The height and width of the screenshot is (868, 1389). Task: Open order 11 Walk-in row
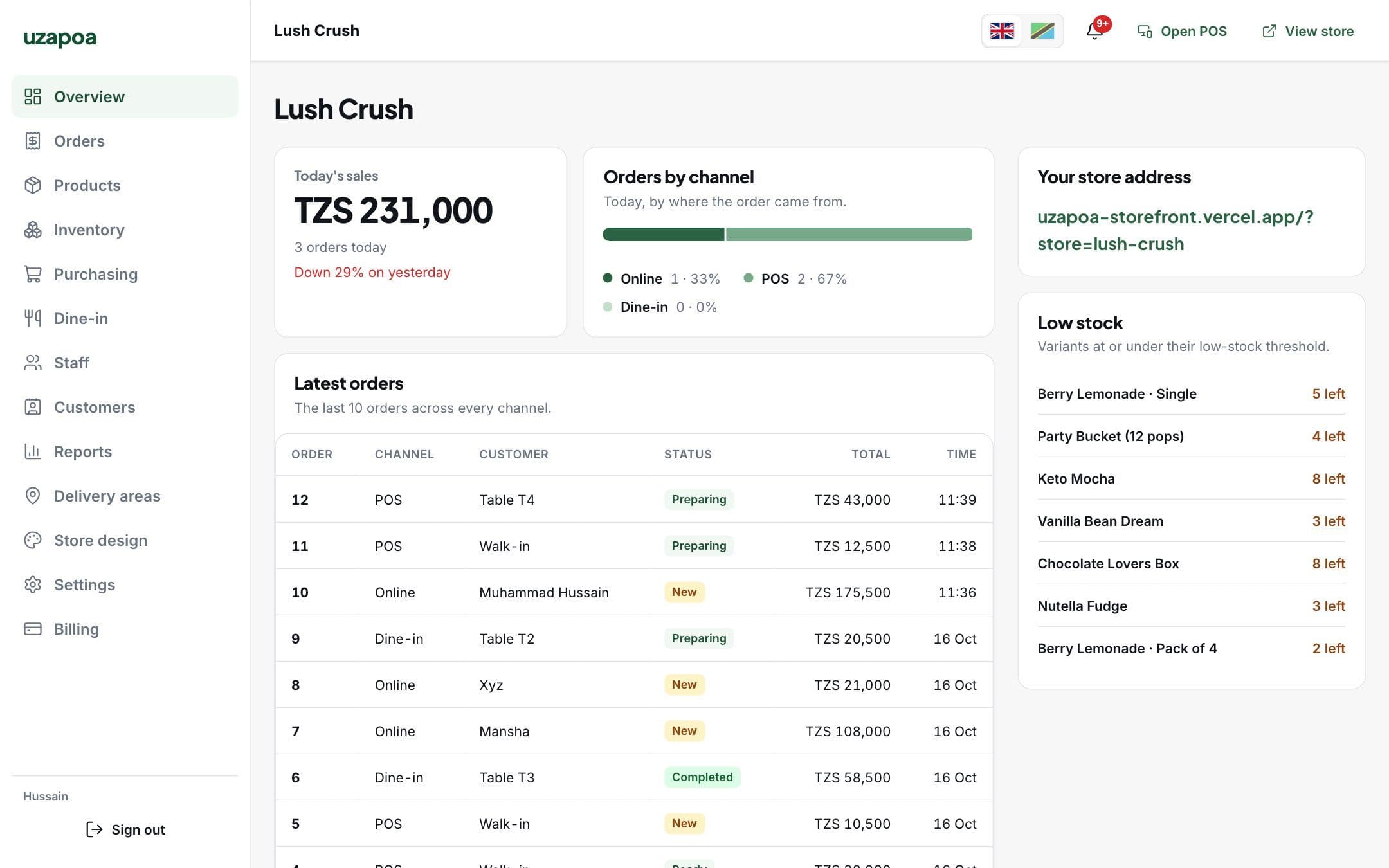pos(634,546)
